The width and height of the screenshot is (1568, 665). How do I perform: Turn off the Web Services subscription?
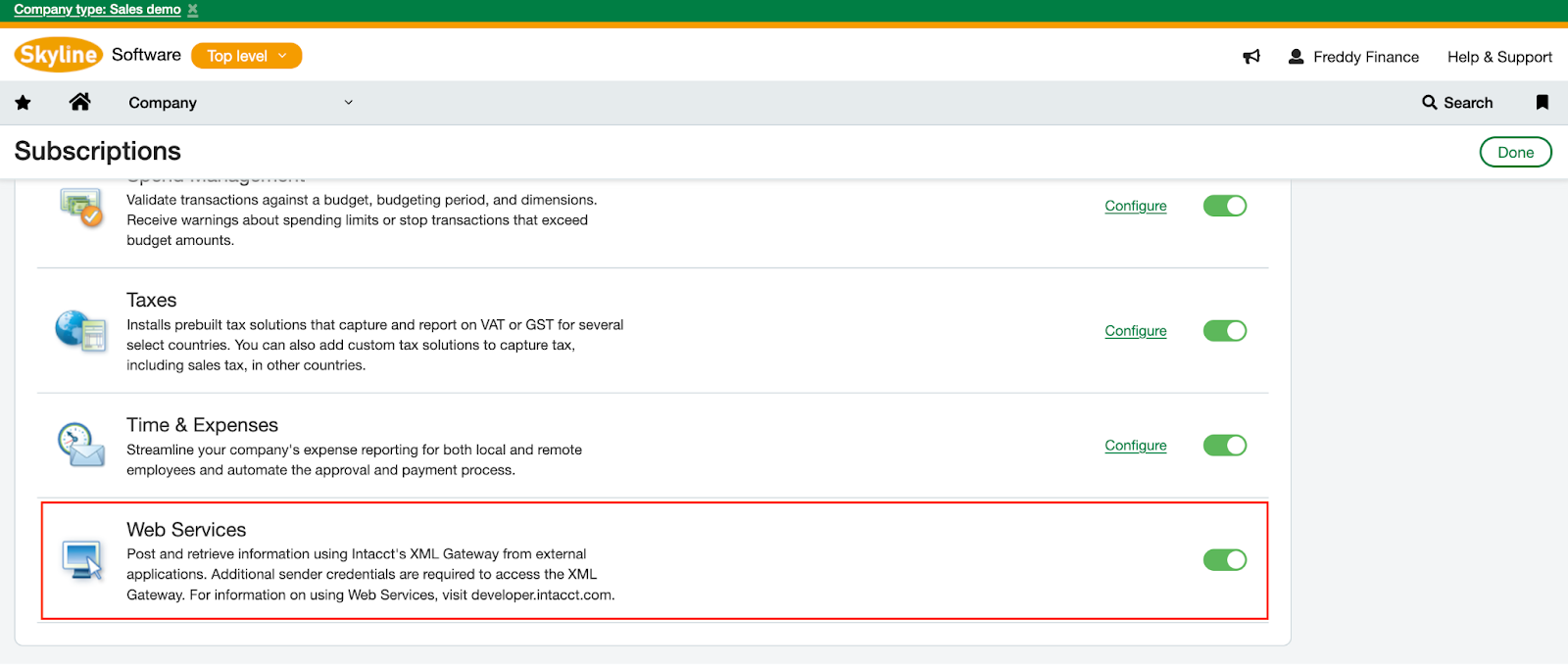[1225, 560]
